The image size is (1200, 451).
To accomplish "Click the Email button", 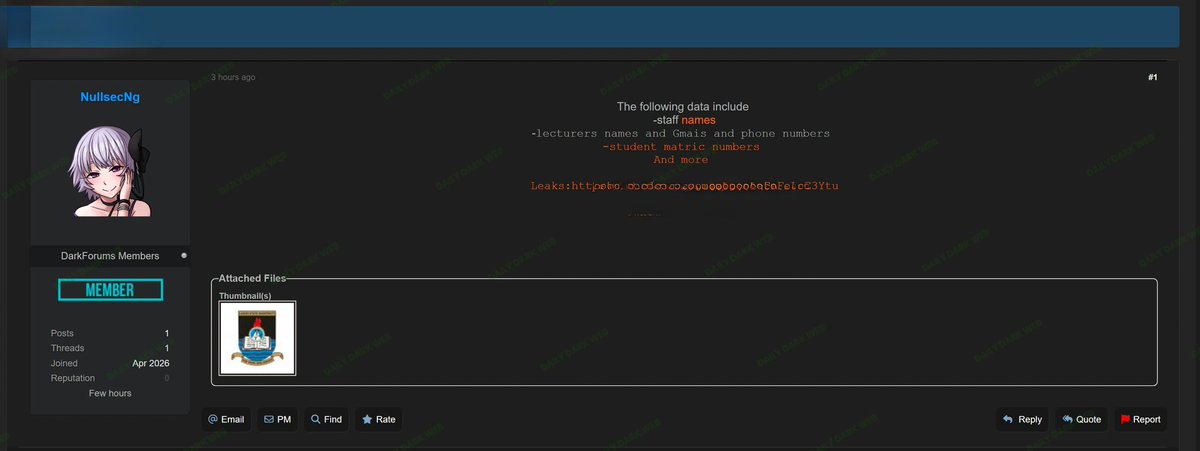I will pos(226,419).
